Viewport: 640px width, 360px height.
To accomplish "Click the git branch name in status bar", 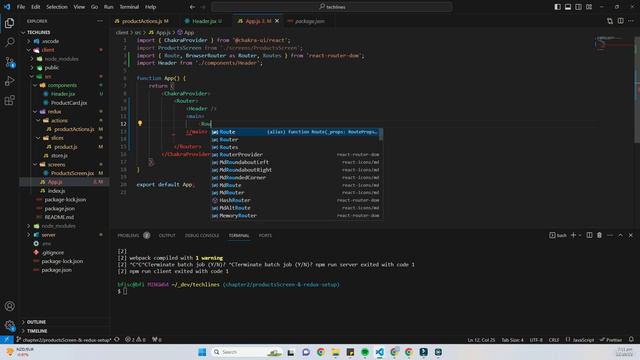I will pyautogui.click(x=64, y=340).
